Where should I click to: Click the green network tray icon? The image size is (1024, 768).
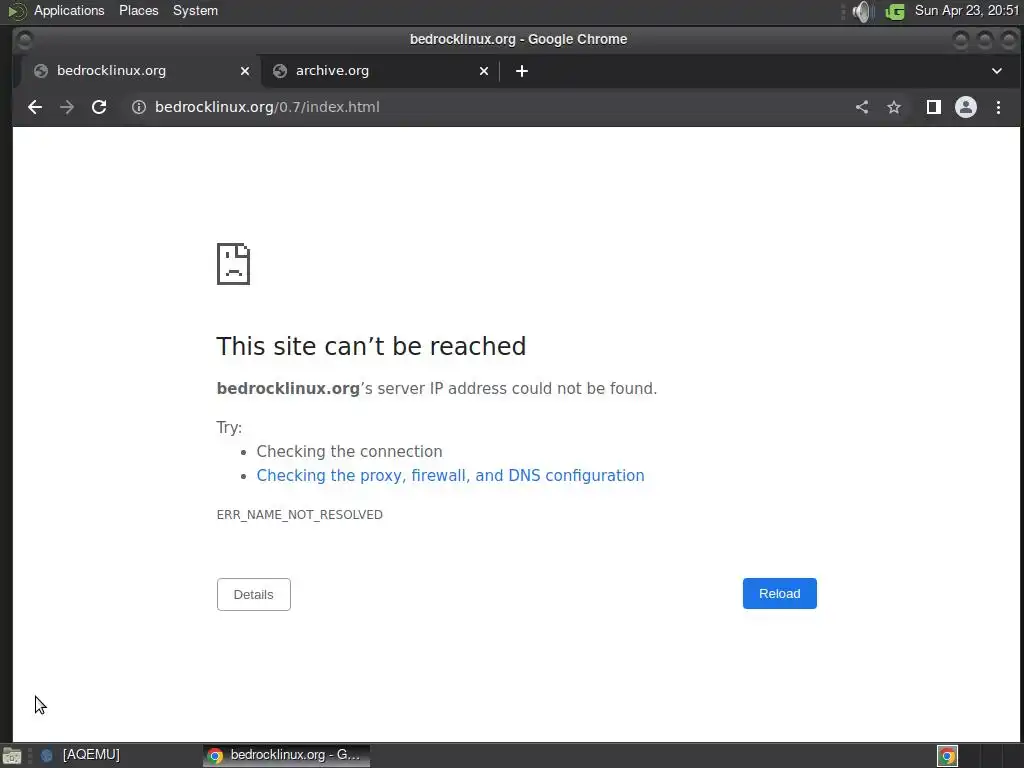pos(895,11)
